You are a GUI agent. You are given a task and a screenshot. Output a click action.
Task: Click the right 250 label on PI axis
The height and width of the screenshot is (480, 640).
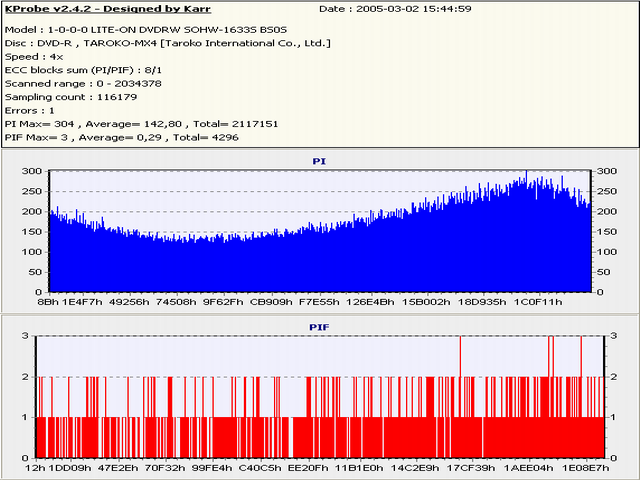(x=607, y=191)
